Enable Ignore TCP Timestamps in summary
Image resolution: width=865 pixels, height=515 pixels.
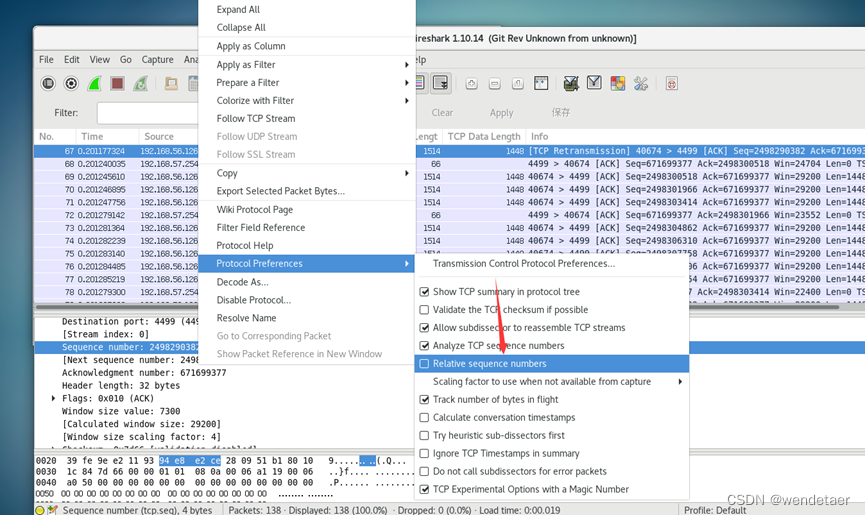[424, 453]
